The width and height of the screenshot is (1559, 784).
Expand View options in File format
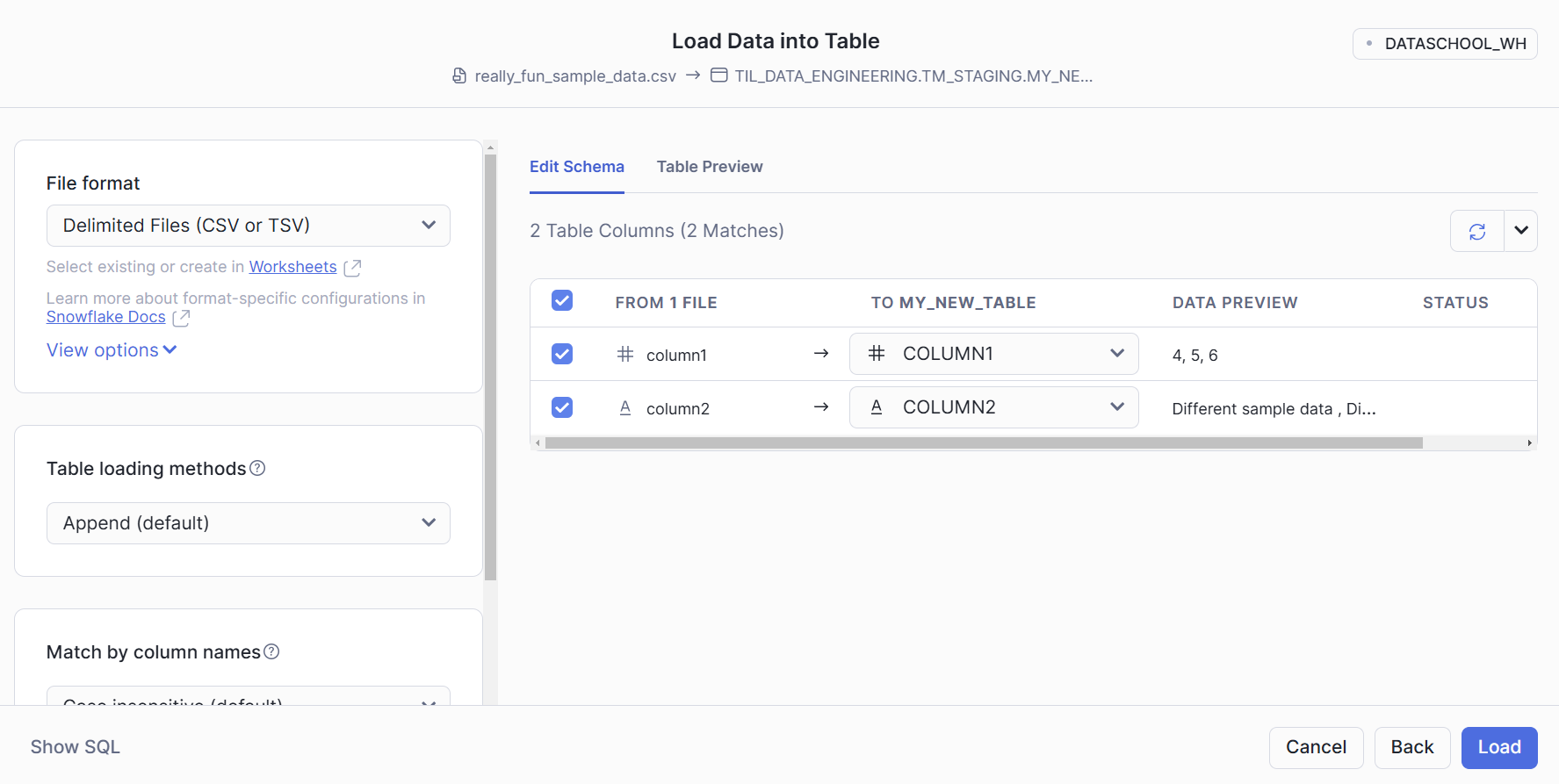(112, 350)
